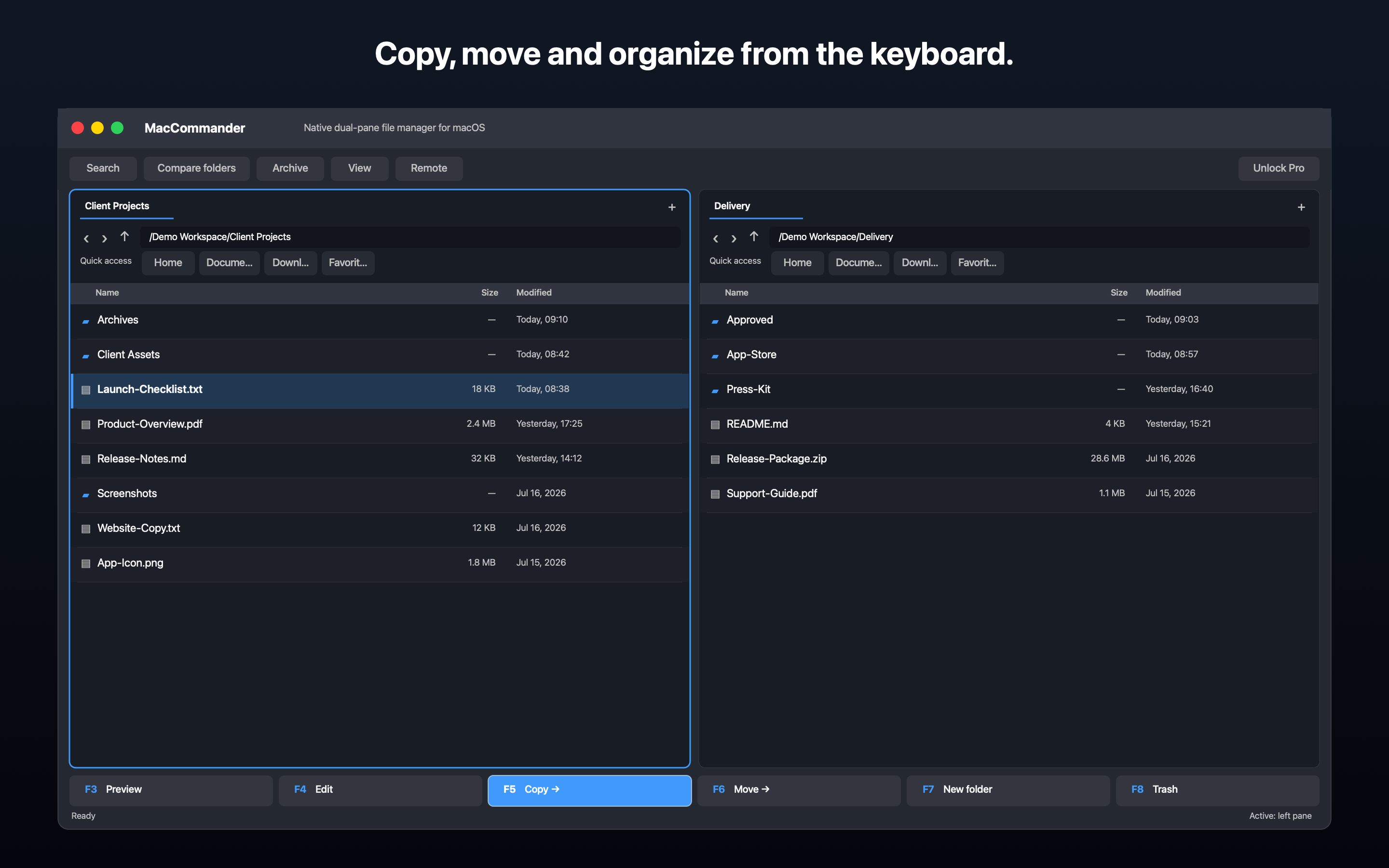Click the Launch-Checklist.txt file icon
1389x868 pixels.
pyautogui.click(x=85, y=390)
